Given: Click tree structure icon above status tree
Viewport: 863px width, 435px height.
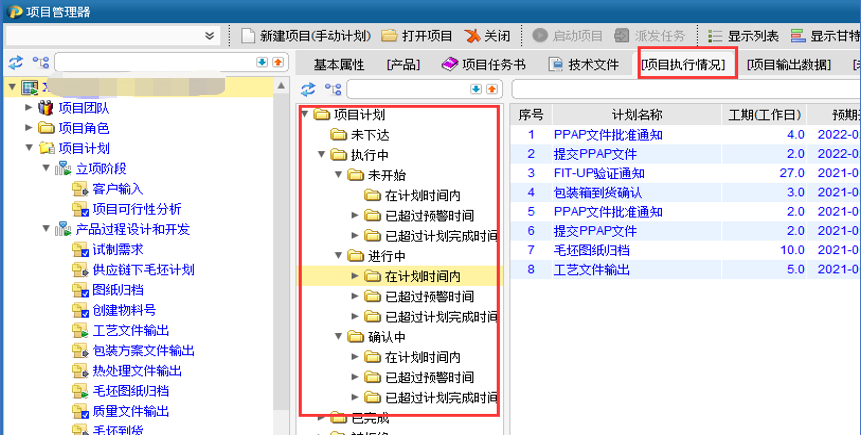Looking at the screenshot, I should click(332, 89).
